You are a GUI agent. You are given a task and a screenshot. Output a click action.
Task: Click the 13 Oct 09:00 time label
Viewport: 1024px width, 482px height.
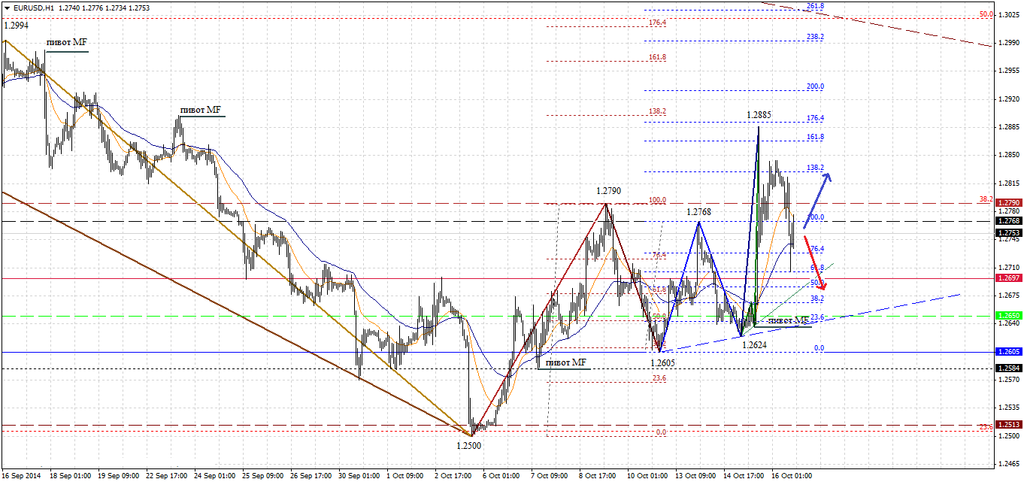coord(694,477)
